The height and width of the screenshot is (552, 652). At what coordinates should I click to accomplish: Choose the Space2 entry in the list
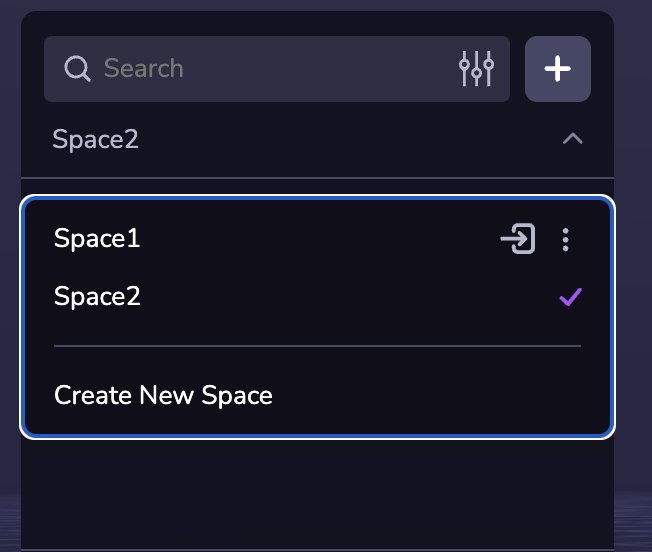(x=98, y=297)
